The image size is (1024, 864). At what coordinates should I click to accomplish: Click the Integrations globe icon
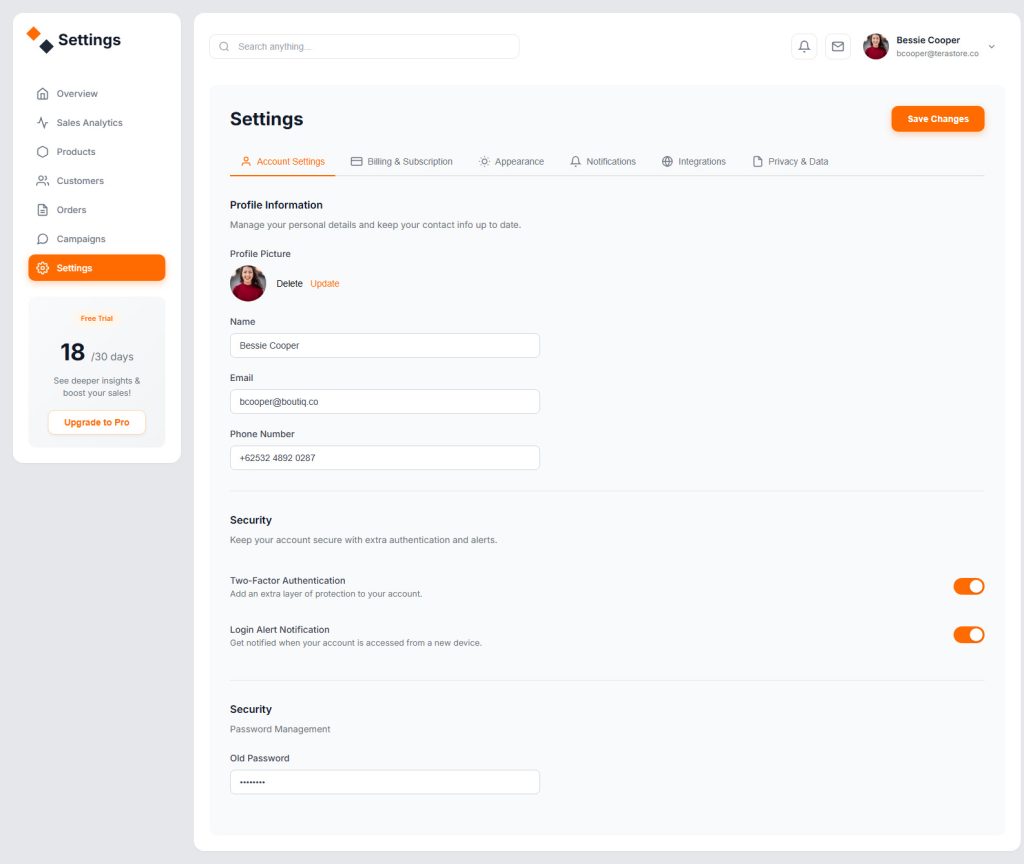click(667, 161)
